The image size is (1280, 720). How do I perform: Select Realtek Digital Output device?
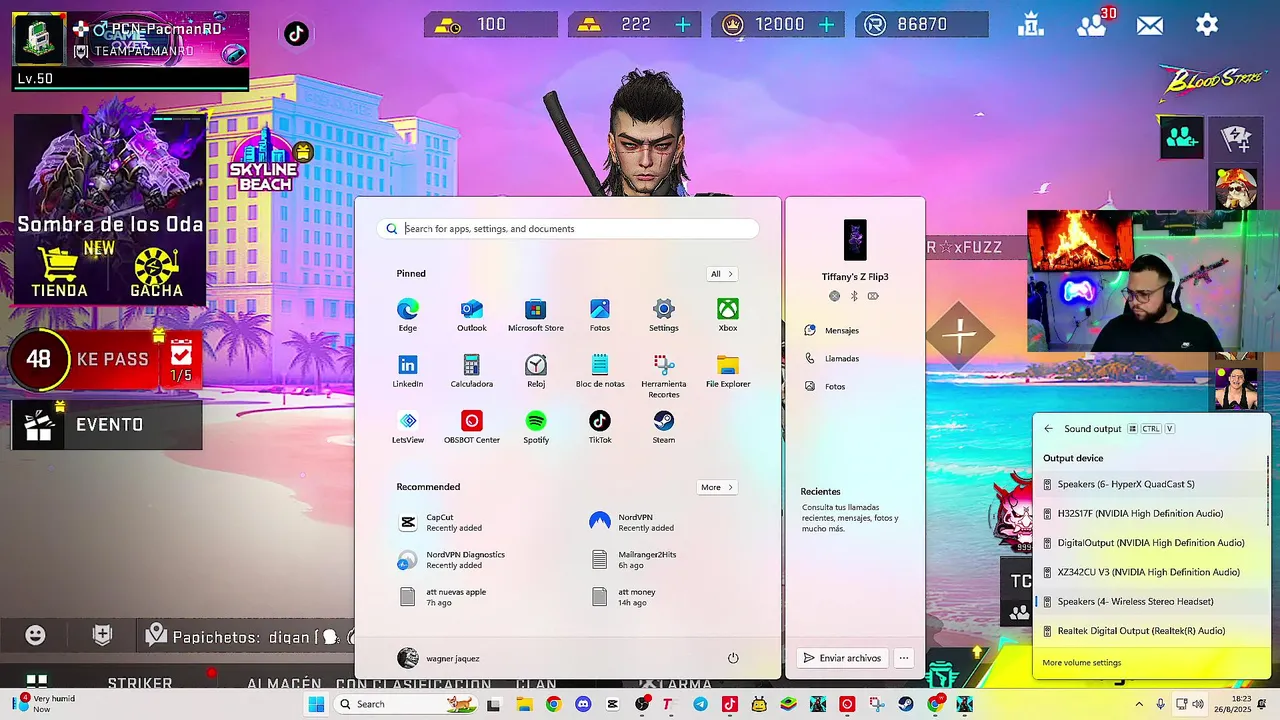tap(1152, 631)
